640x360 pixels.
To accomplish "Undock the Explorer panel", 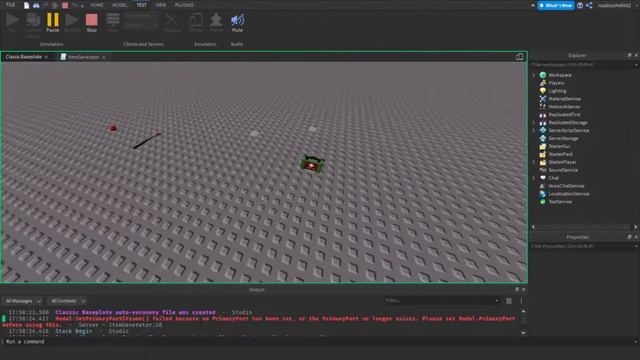I will click(x=629, y=55).
